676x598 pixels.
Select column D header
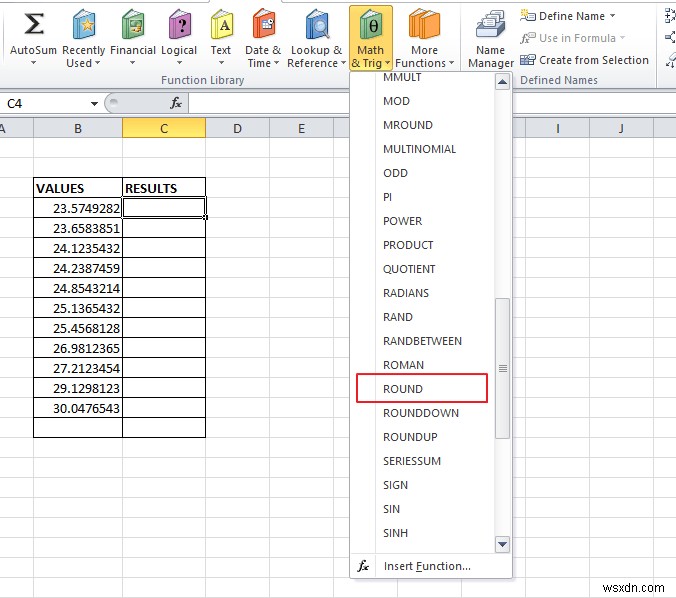pyautogui.click(x=238, y=128)
